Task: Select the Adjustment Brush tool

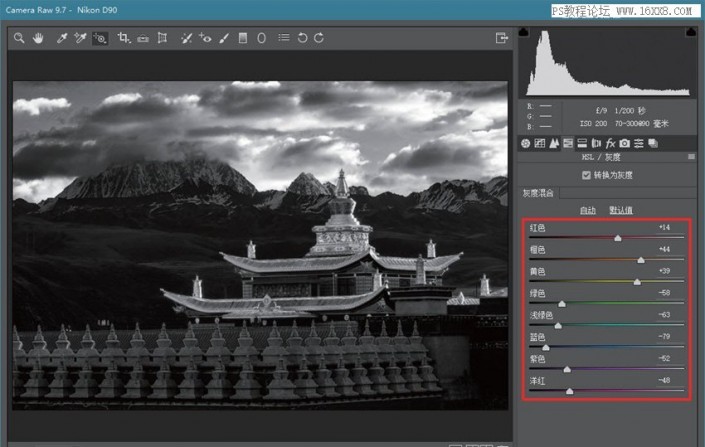Action: click(x=224, y=38)
